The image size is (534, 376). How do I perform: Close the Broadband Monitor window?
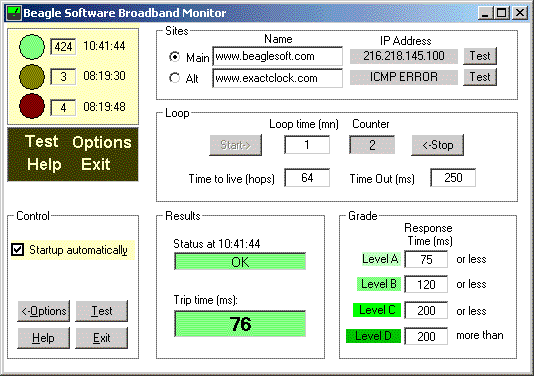pyautogui.click(x=520, y=13)
